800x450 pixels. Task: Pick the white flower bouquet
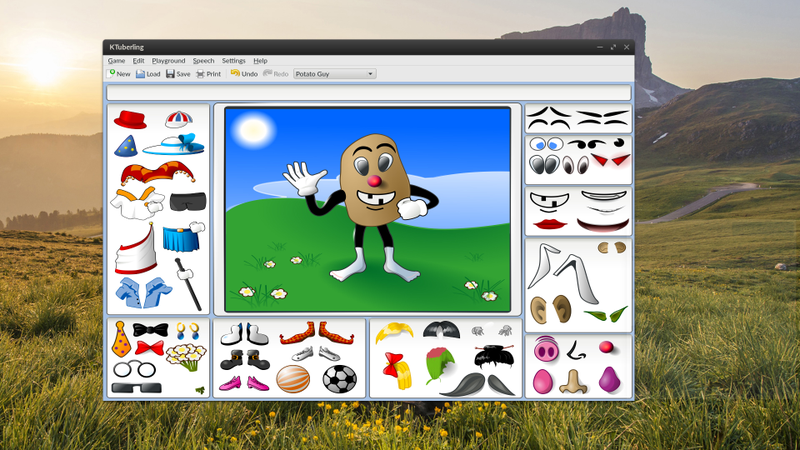[x=186, y=357]
